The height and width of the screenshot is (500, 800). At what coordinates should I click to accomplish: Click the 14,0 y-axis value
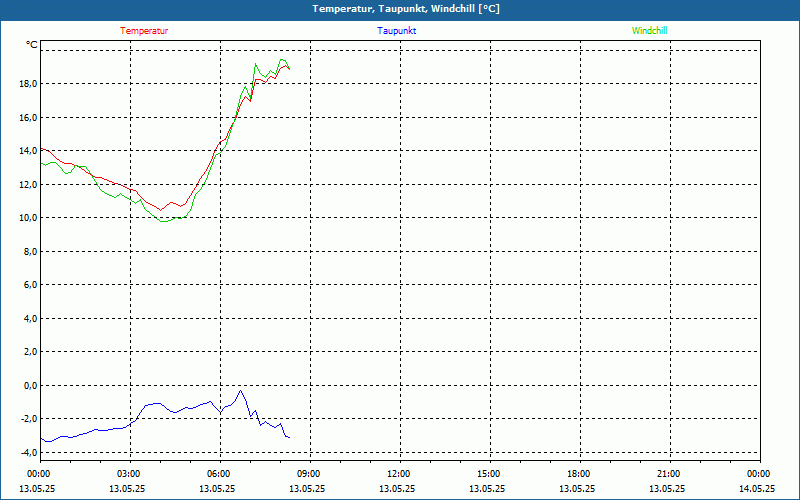(x=28, y=151)
